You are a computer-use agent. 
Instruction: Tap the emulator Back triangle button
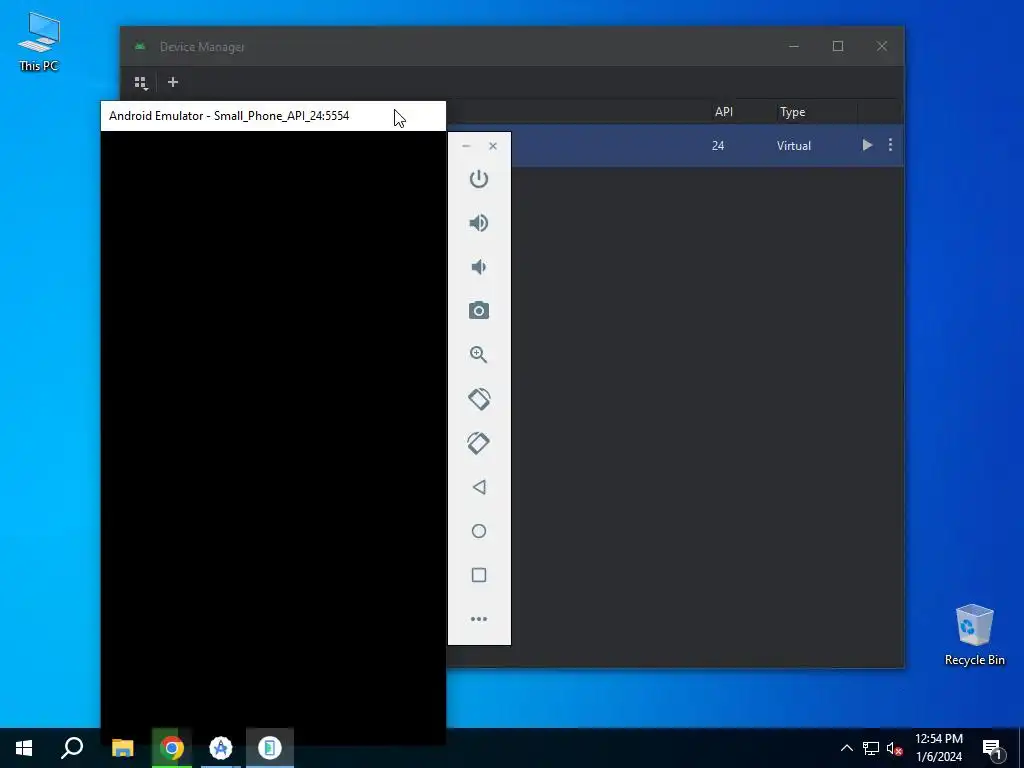click(479, 487)
